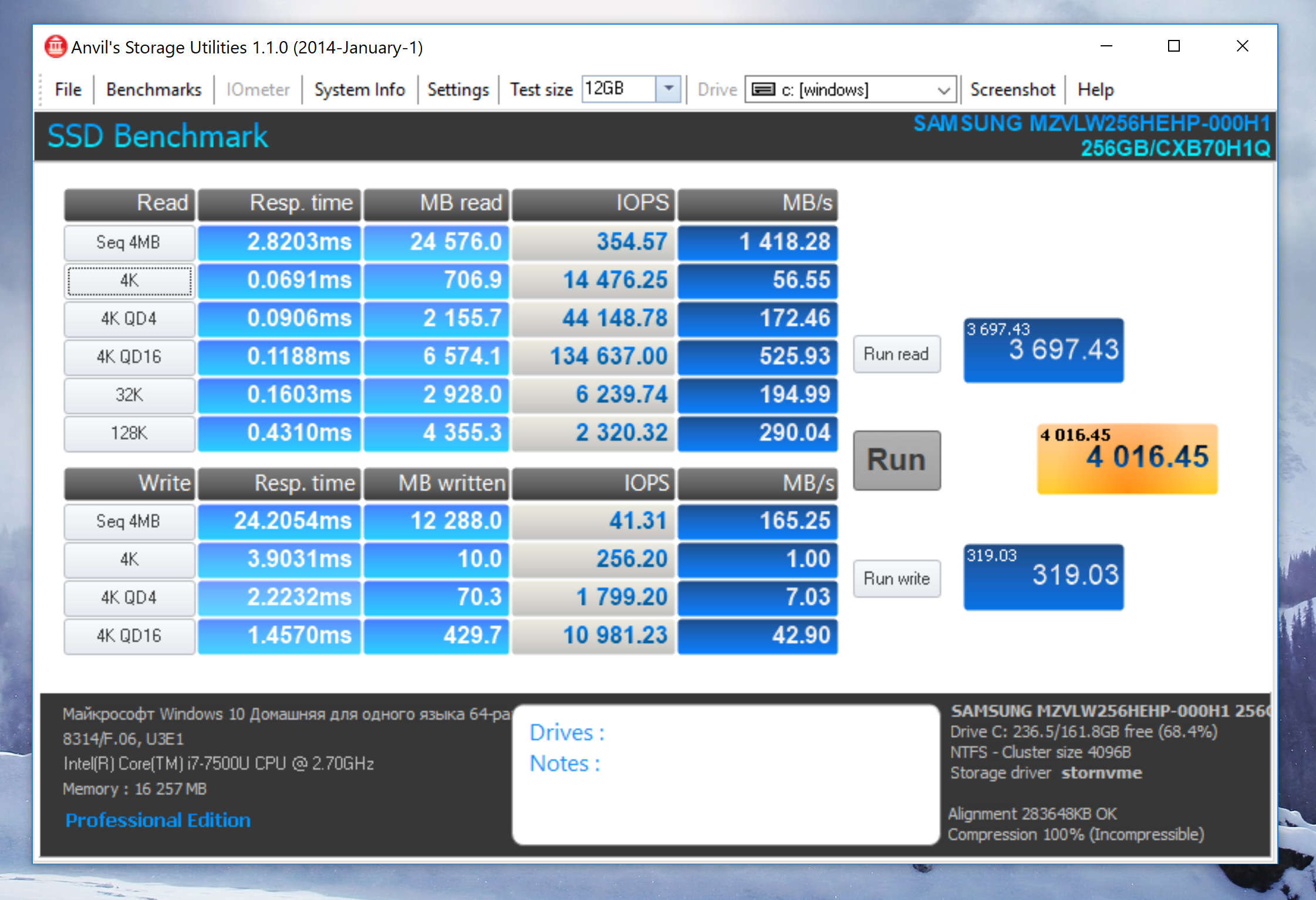Open the File menu

pos(68,90)
